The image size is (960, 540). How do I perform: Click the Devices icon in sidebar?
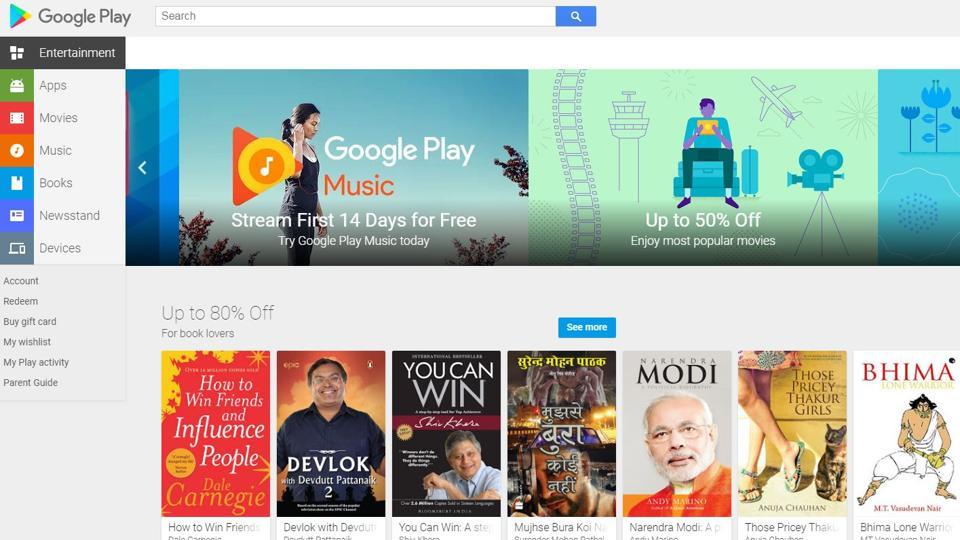coord(17,248)
